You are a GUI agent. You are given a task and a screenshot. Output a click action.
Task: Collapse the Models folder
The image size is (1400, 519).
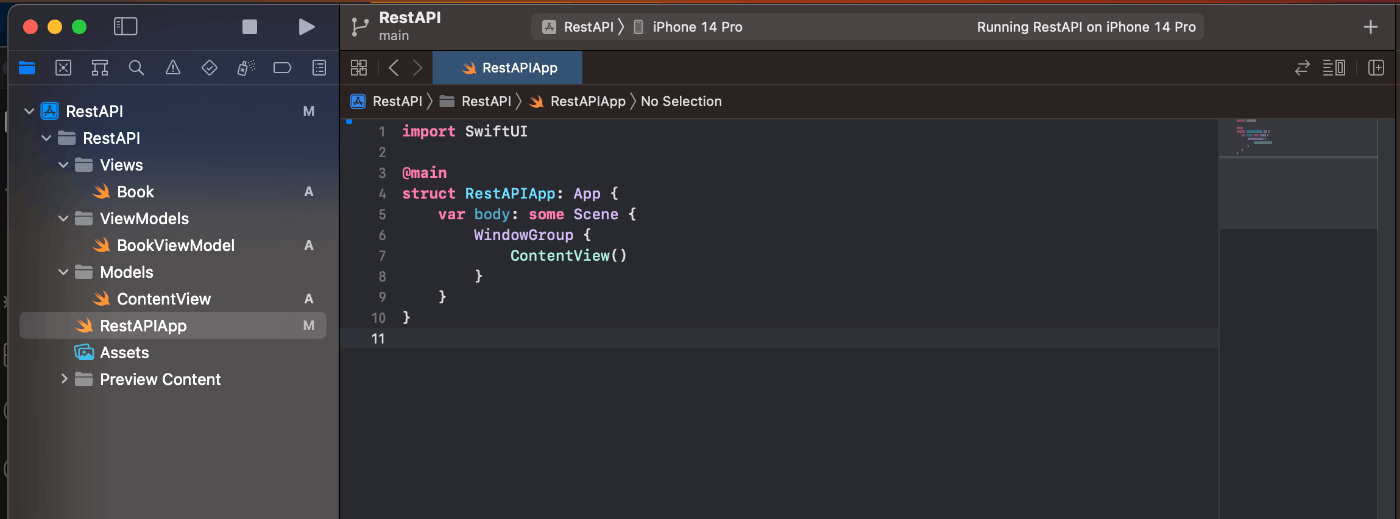click(63, 272)
